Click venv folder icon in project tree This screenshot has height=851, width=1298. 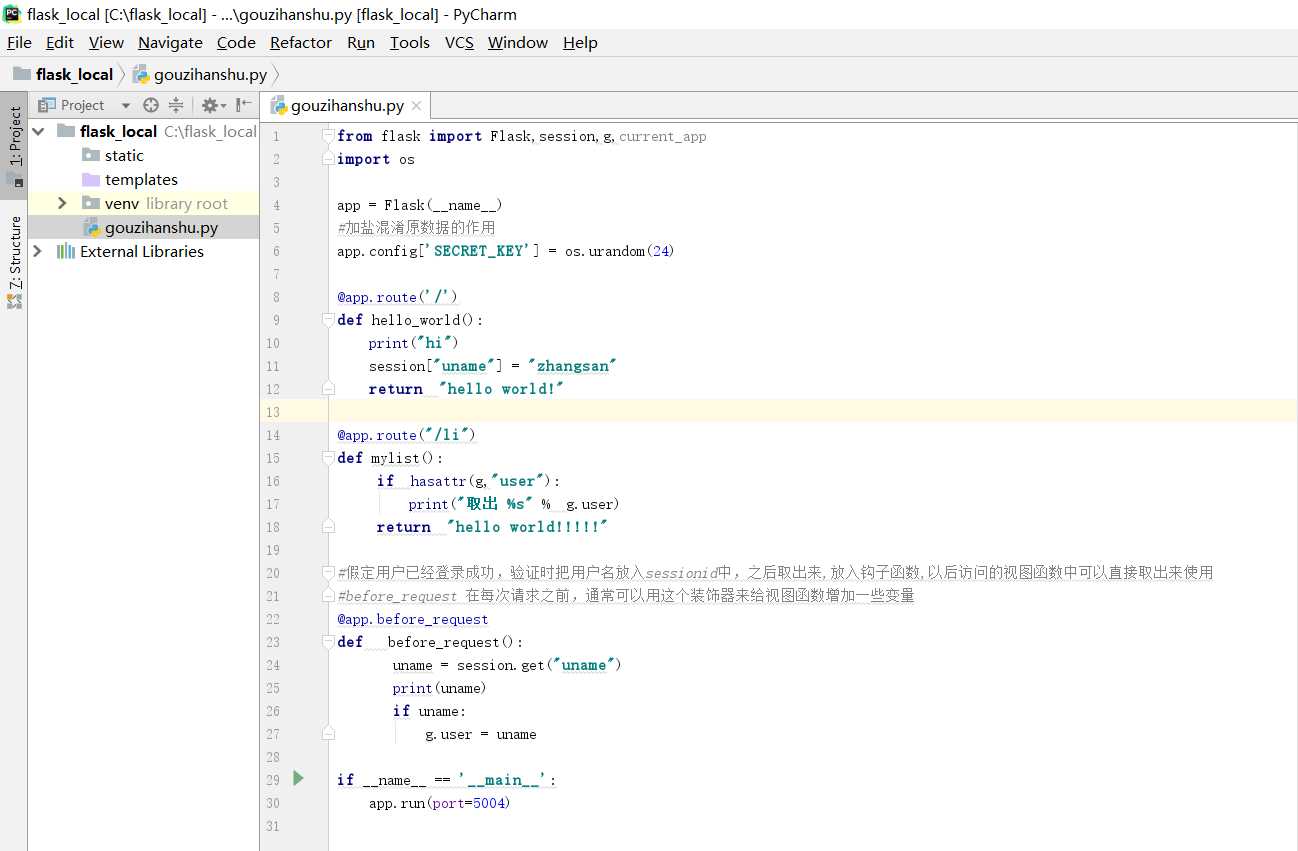[x=91, y=203]
